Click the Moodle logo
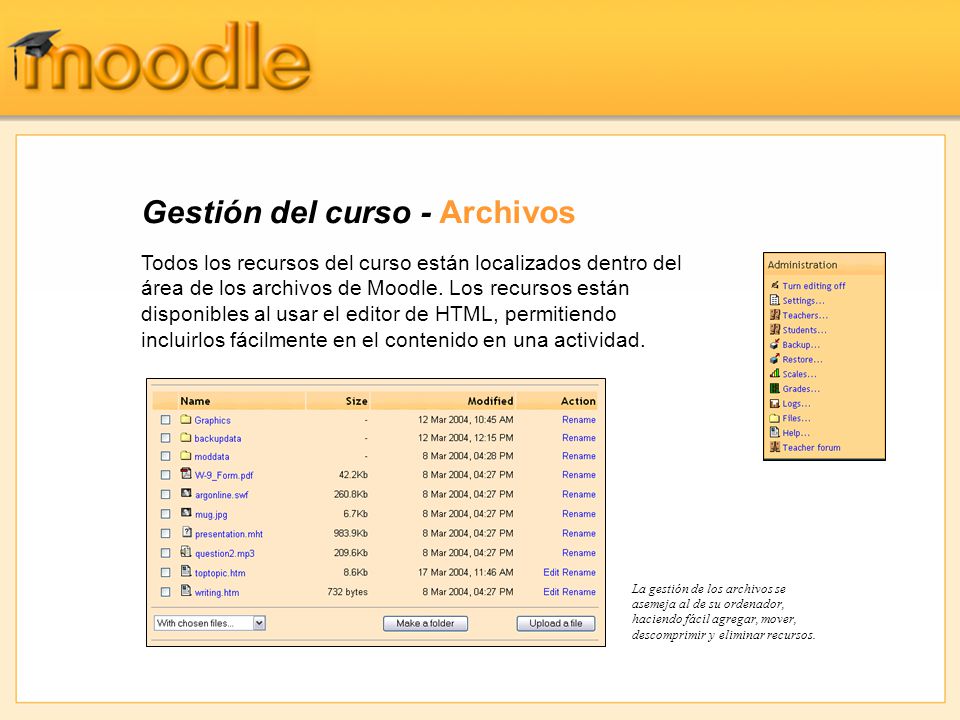Image resolution: width=960 pixels, height=720 pixels. [159, 58]
